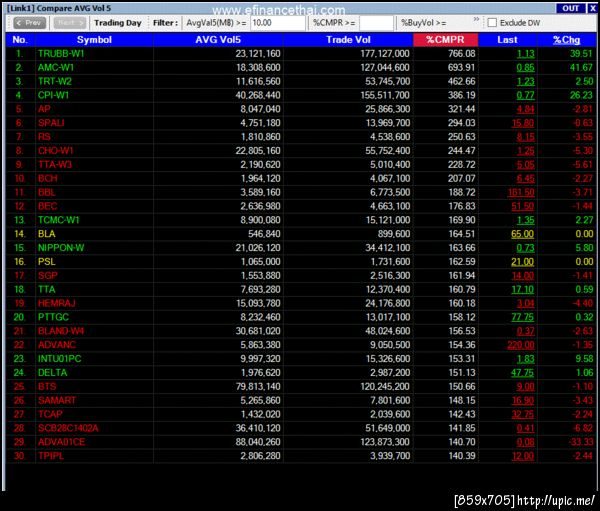Select the AMC-W1 symbol
The height and width of the screenshot is (511, 600).
tap(56, 67)
